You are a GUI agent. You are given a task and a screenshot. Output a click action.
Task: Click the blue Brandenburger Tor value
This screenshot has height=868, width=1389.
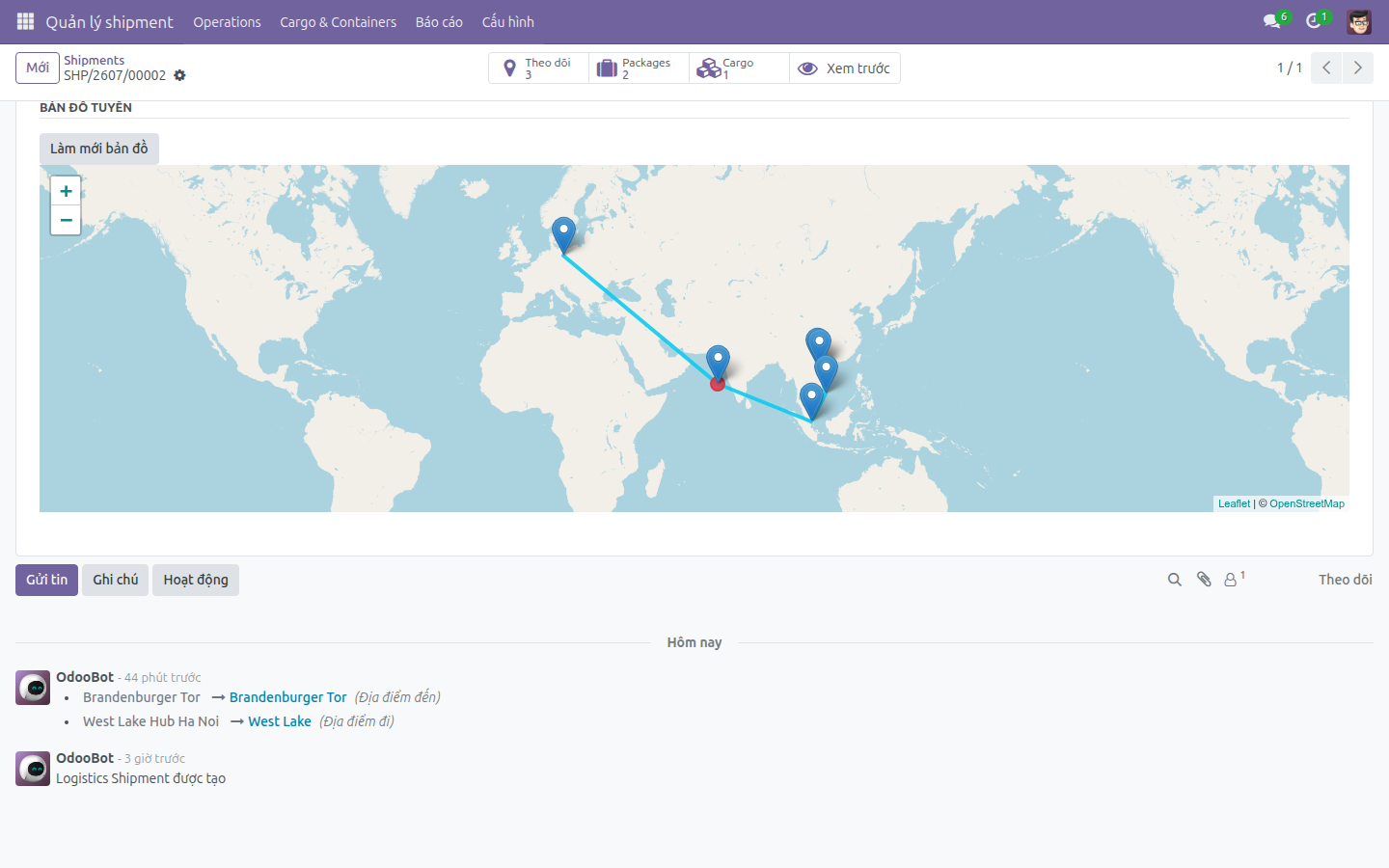click(287, 697)
